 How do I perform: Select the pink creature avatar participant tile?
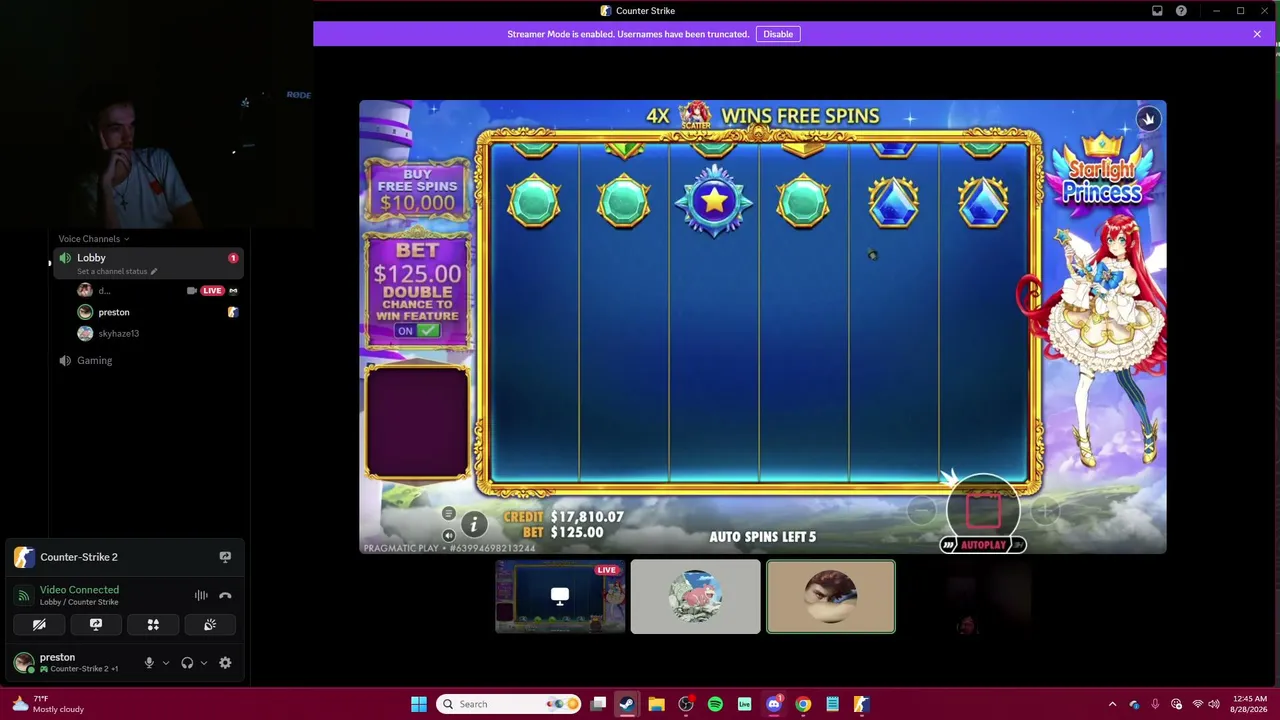pos(695,597)
